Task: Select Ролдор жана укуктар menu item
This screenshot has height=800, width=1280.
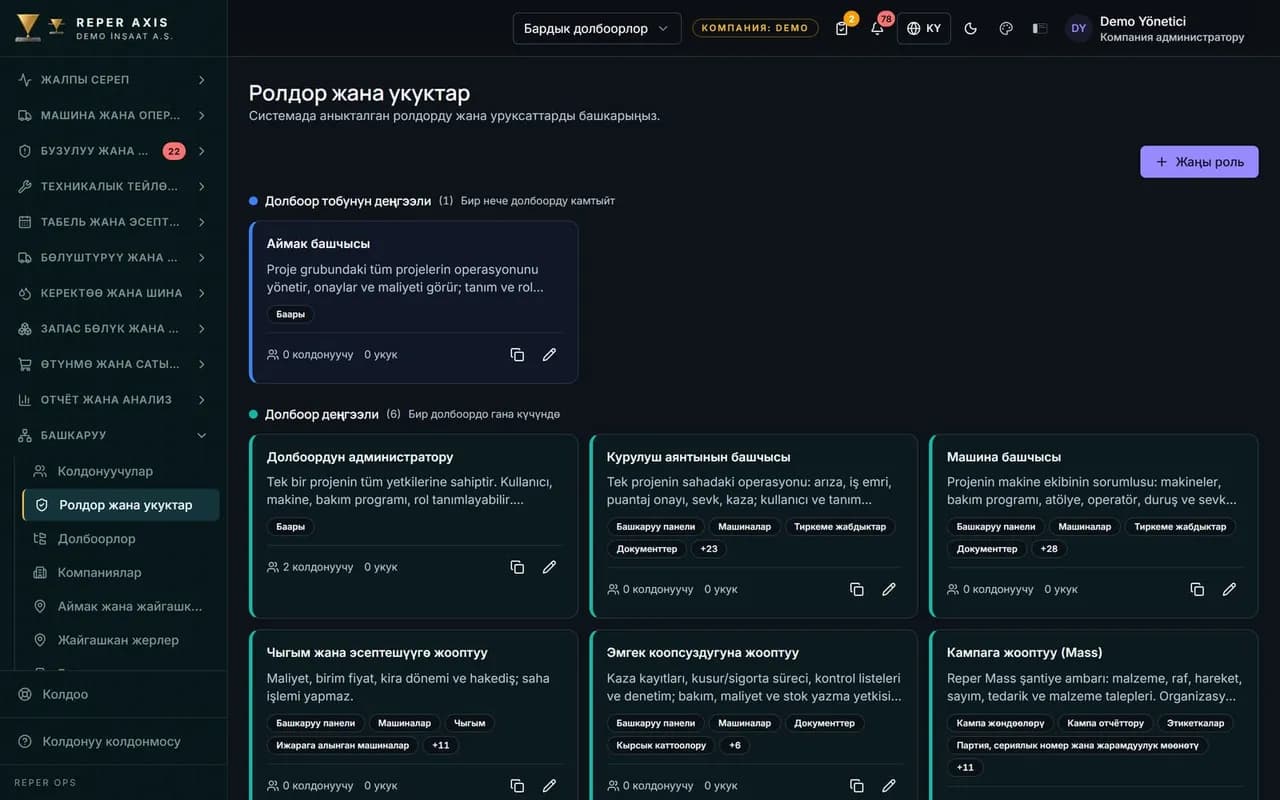Action: click(x=120, y=505)
